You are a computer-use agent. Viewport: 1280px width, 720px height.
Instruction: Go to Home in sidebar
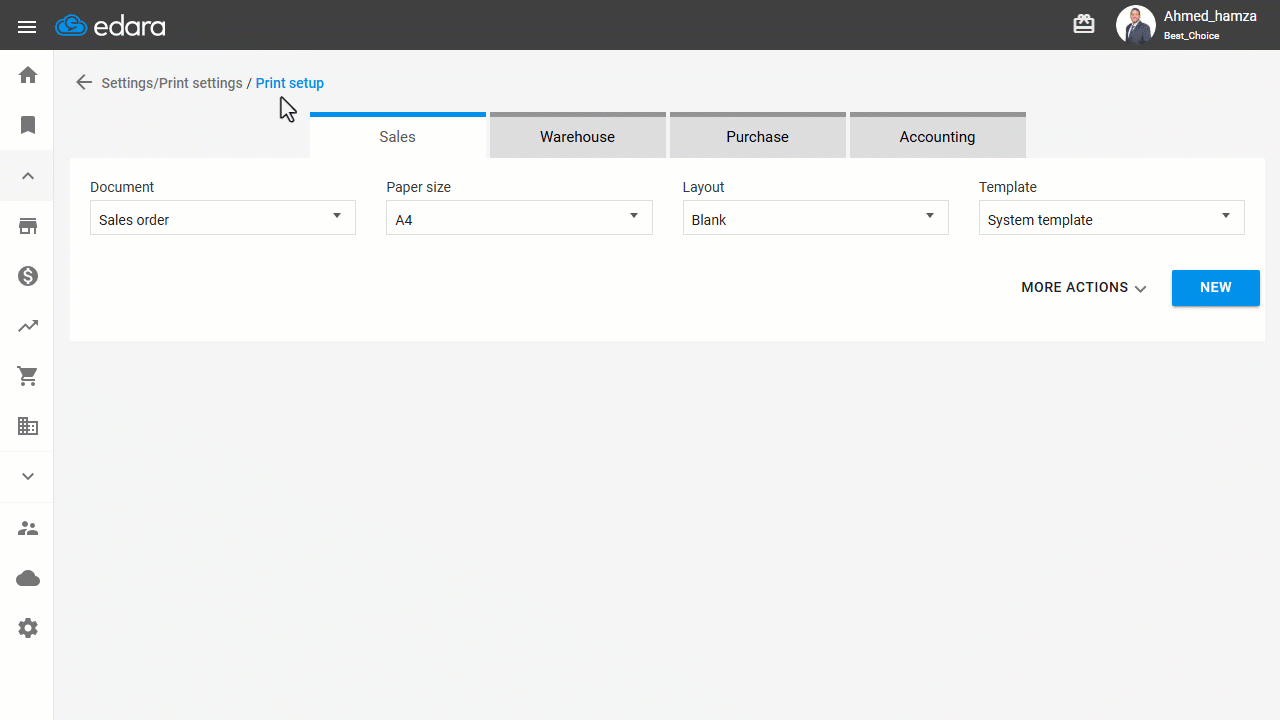(28, 75)
